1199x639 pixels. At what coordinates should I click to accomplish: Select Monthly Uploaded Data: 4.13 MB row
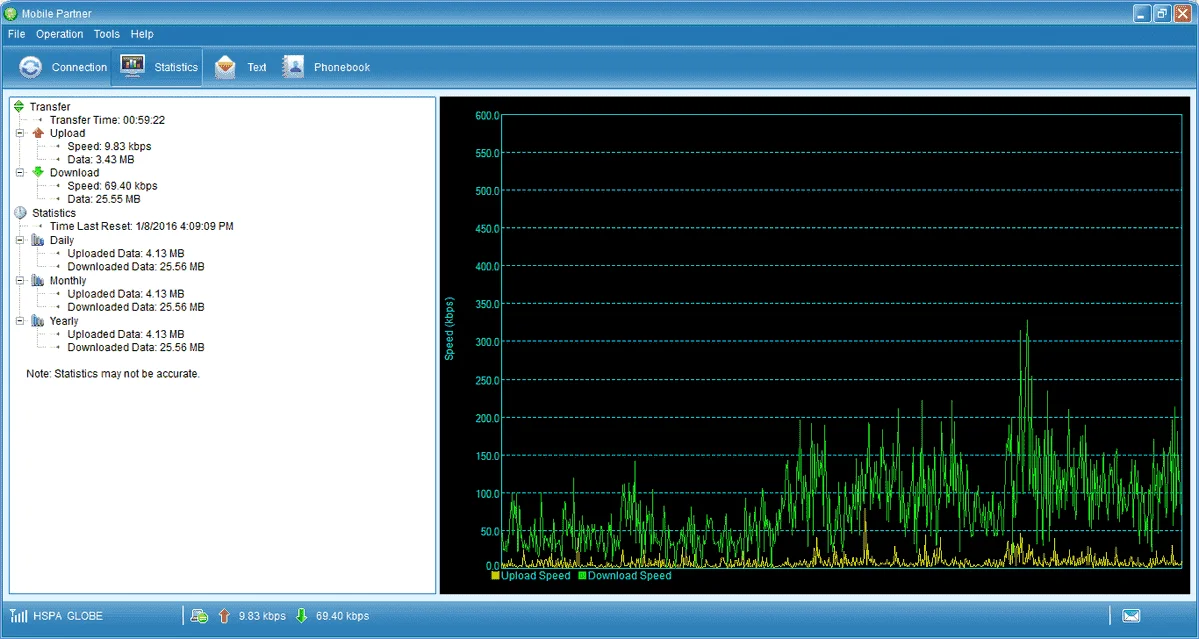coord(125,294)
